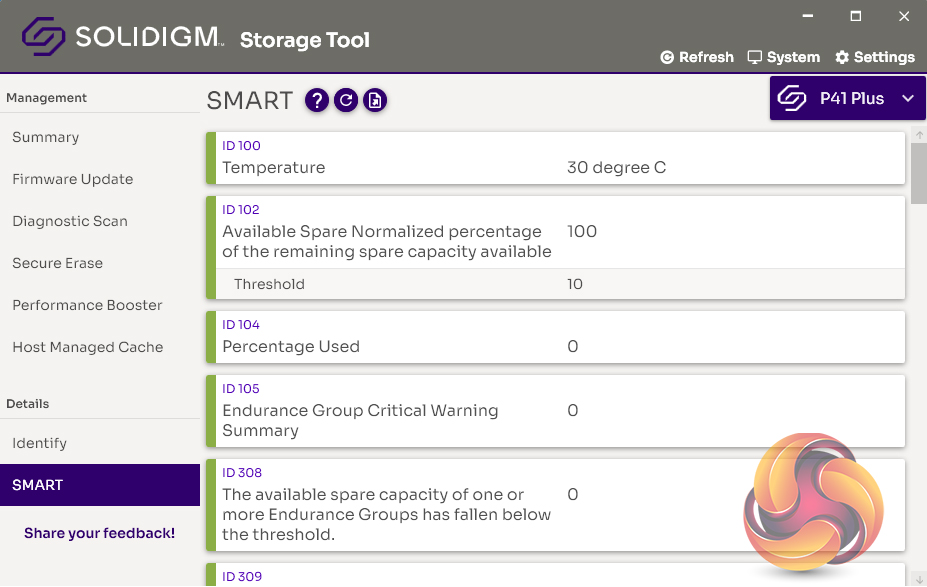Click the Share your feedback link
This screenshot has width=927, height=587.
(x=100, y=533)
